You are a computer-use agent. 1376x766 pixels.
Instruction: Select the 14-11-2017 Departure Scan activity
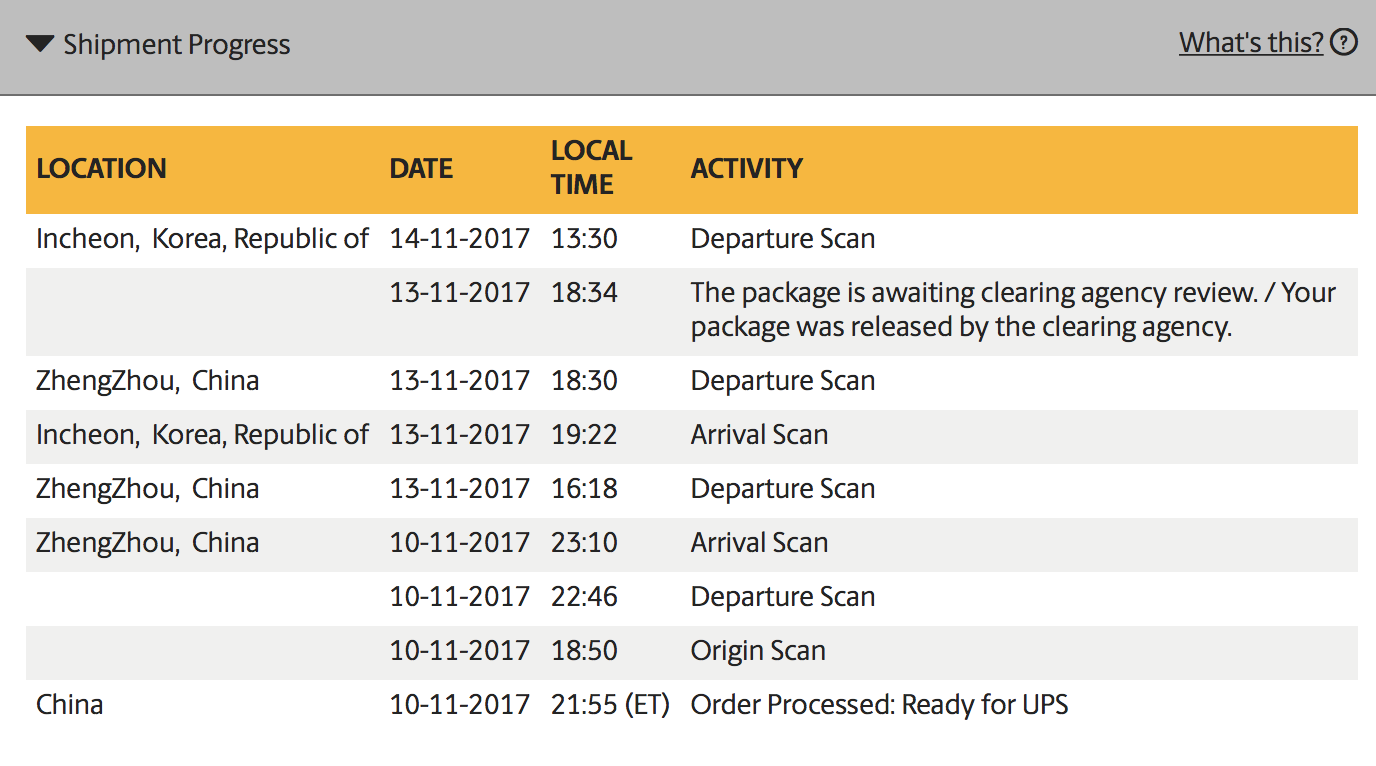pos(783,239)
